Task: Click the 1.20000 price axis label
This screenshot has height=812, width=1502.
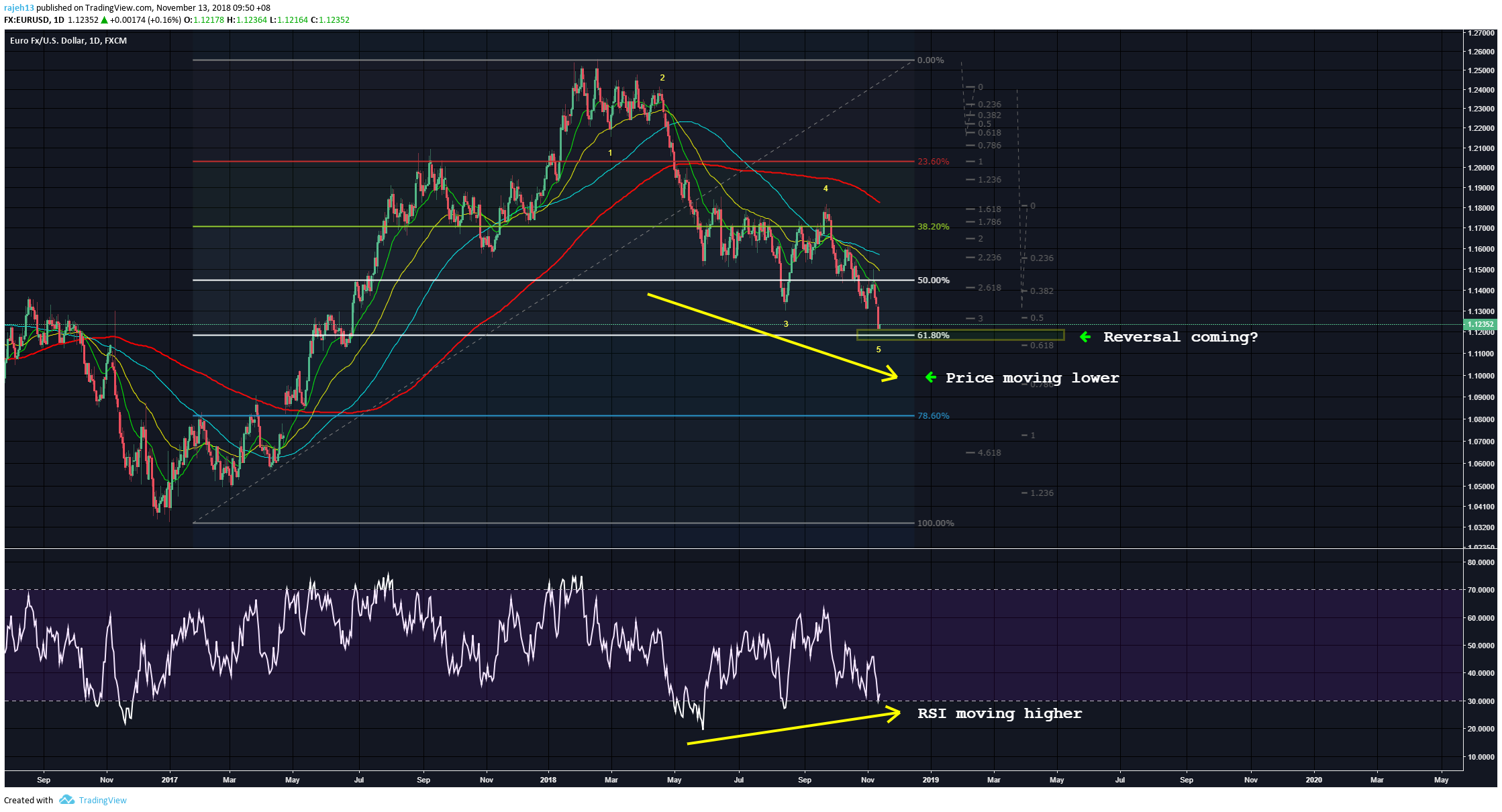Action: (1481, 168)
